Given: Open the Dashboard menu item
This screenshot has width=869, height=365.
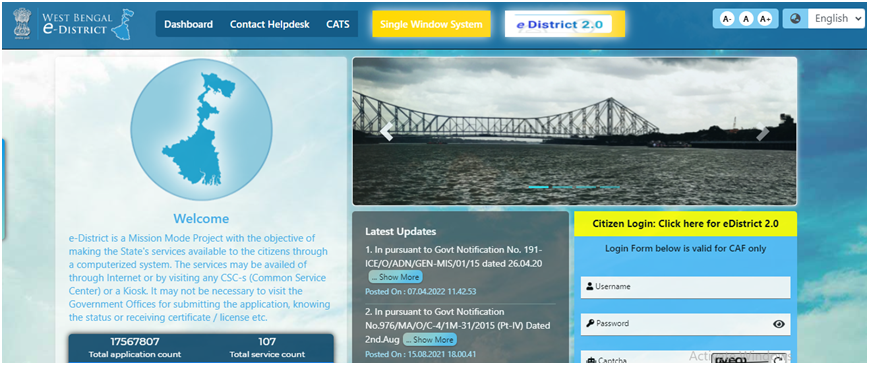Looking at the screenshot, I should (x=188, y=24).
